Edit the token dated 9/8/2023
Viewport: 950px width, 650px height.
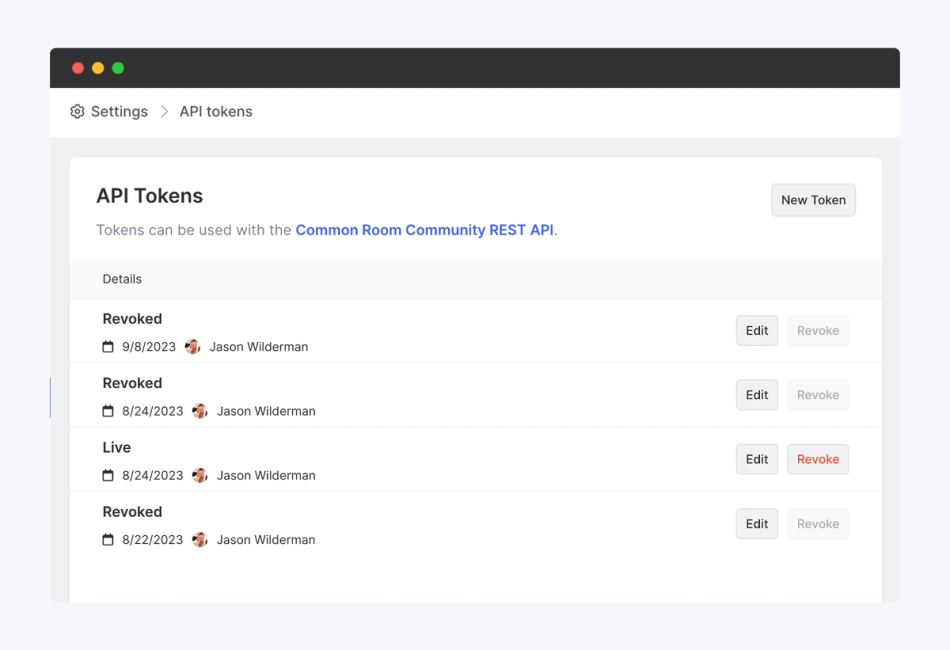(x=757, y=330)
